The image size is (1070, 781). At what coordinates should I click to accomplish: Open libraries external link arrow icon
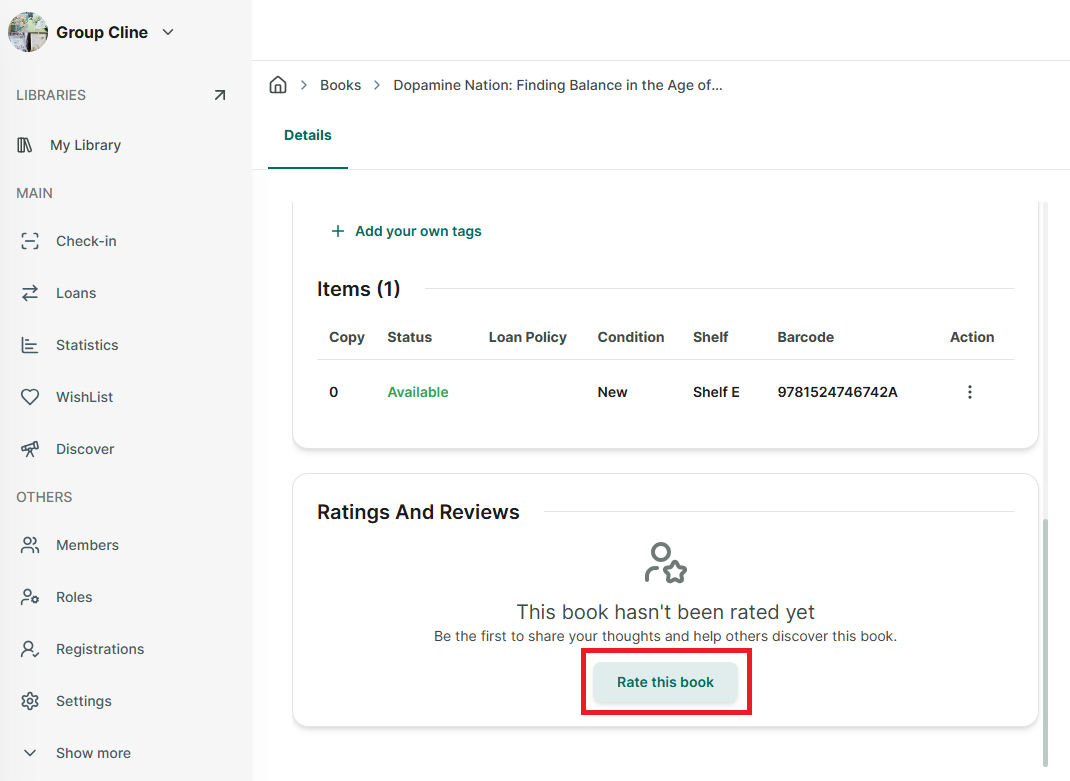coord(220,95)
